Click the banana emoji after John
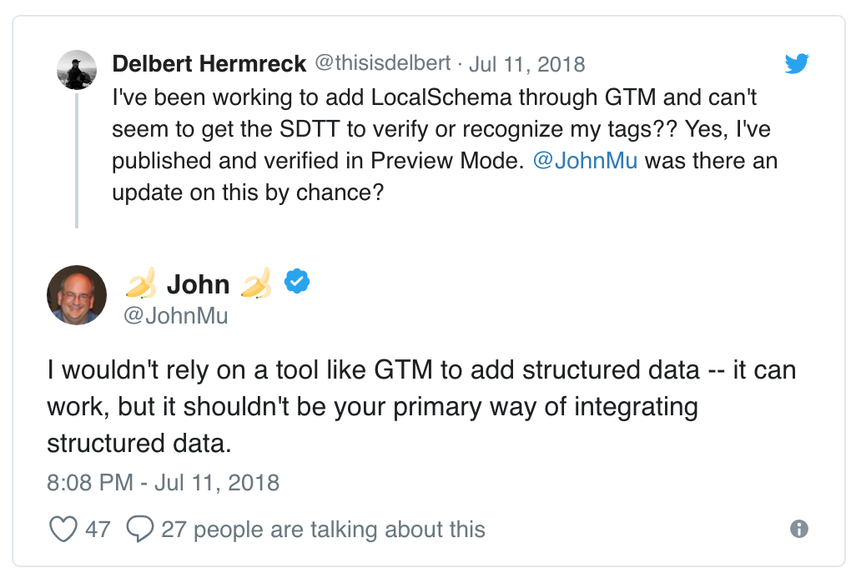This screenshot has width=856, height=577. (x=256, y=283)
